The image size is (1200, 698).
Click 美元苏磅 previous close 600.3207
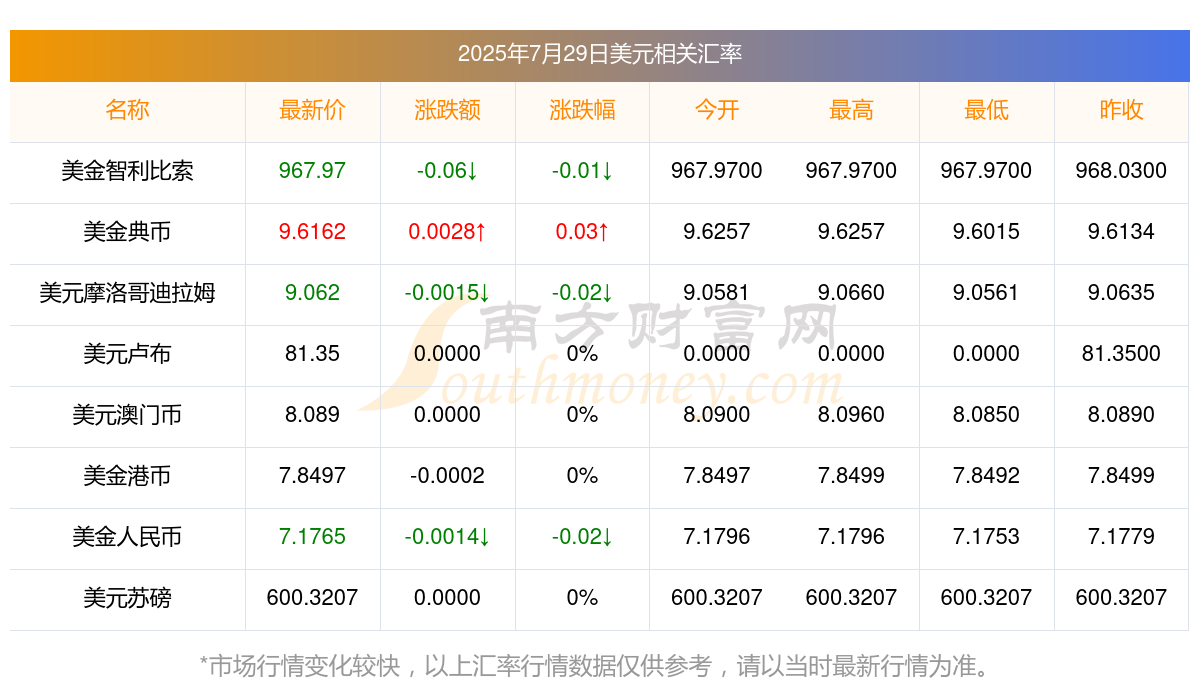click(1121, 598)
